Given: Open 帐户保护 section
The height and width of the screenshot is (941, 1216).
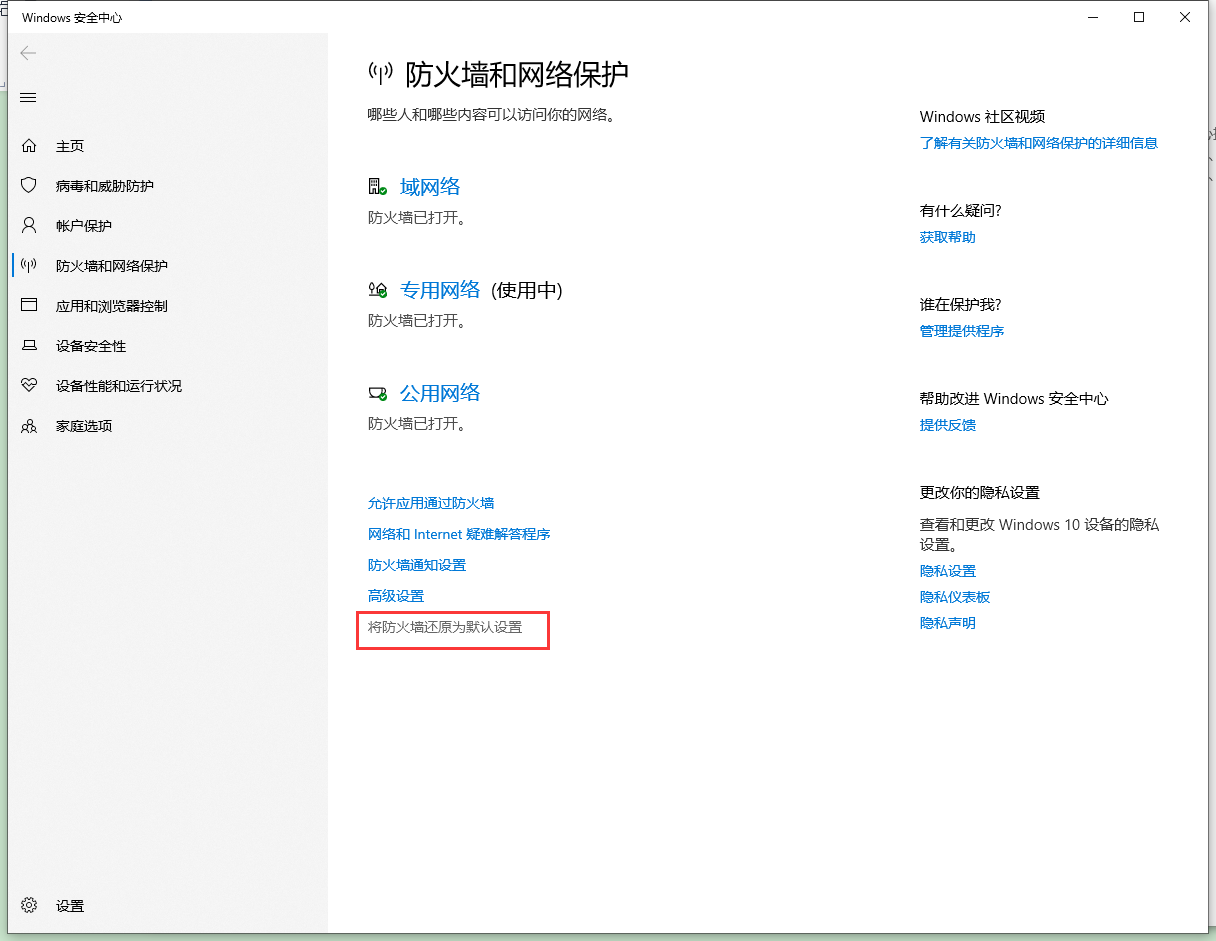Looking at the screenshot, I should click(x=84, y=226).
